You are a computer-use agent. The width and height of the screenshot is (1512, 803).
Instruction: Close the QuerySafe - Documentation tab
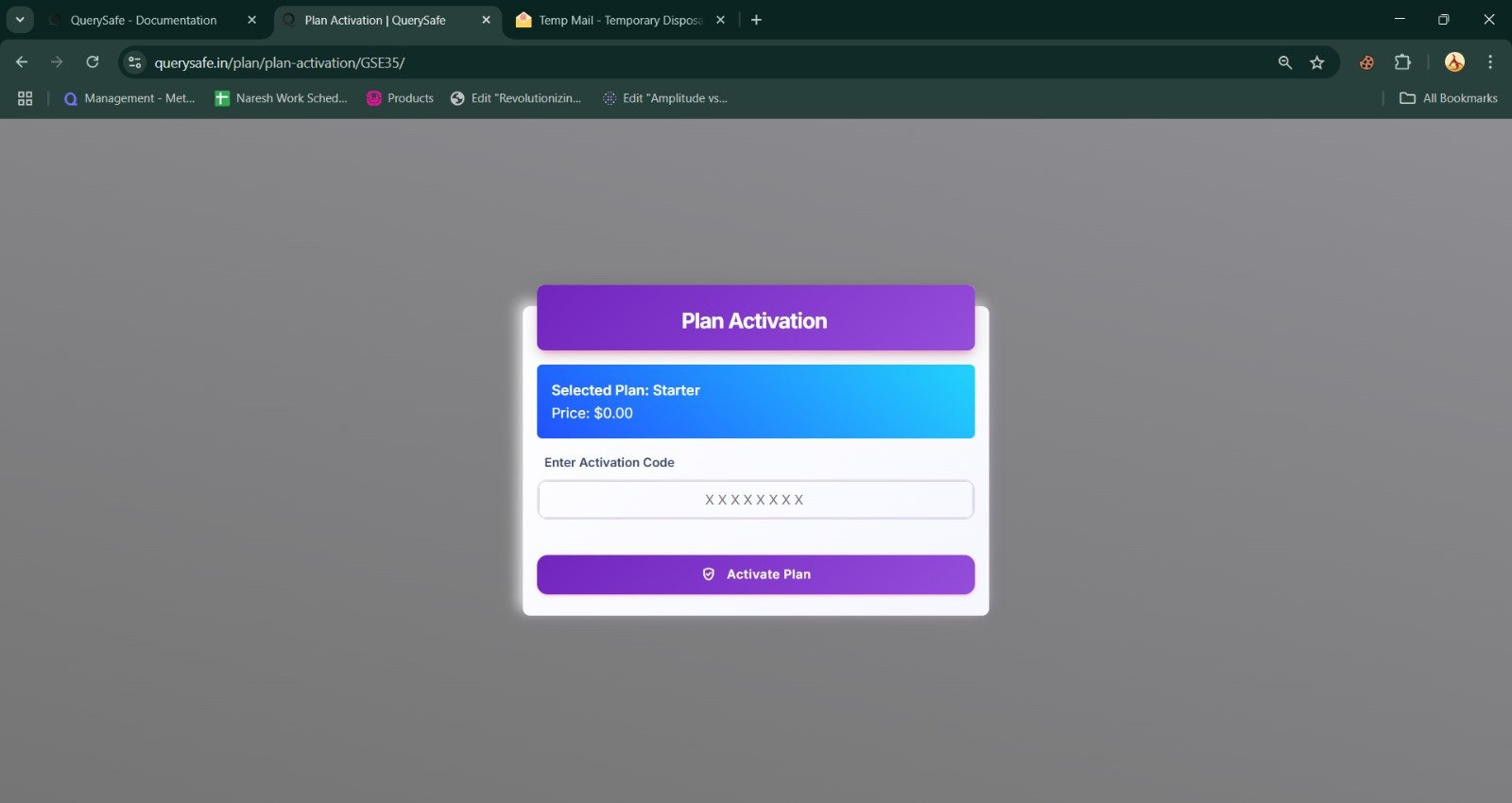pyautogui.click(x=251, y=20)
